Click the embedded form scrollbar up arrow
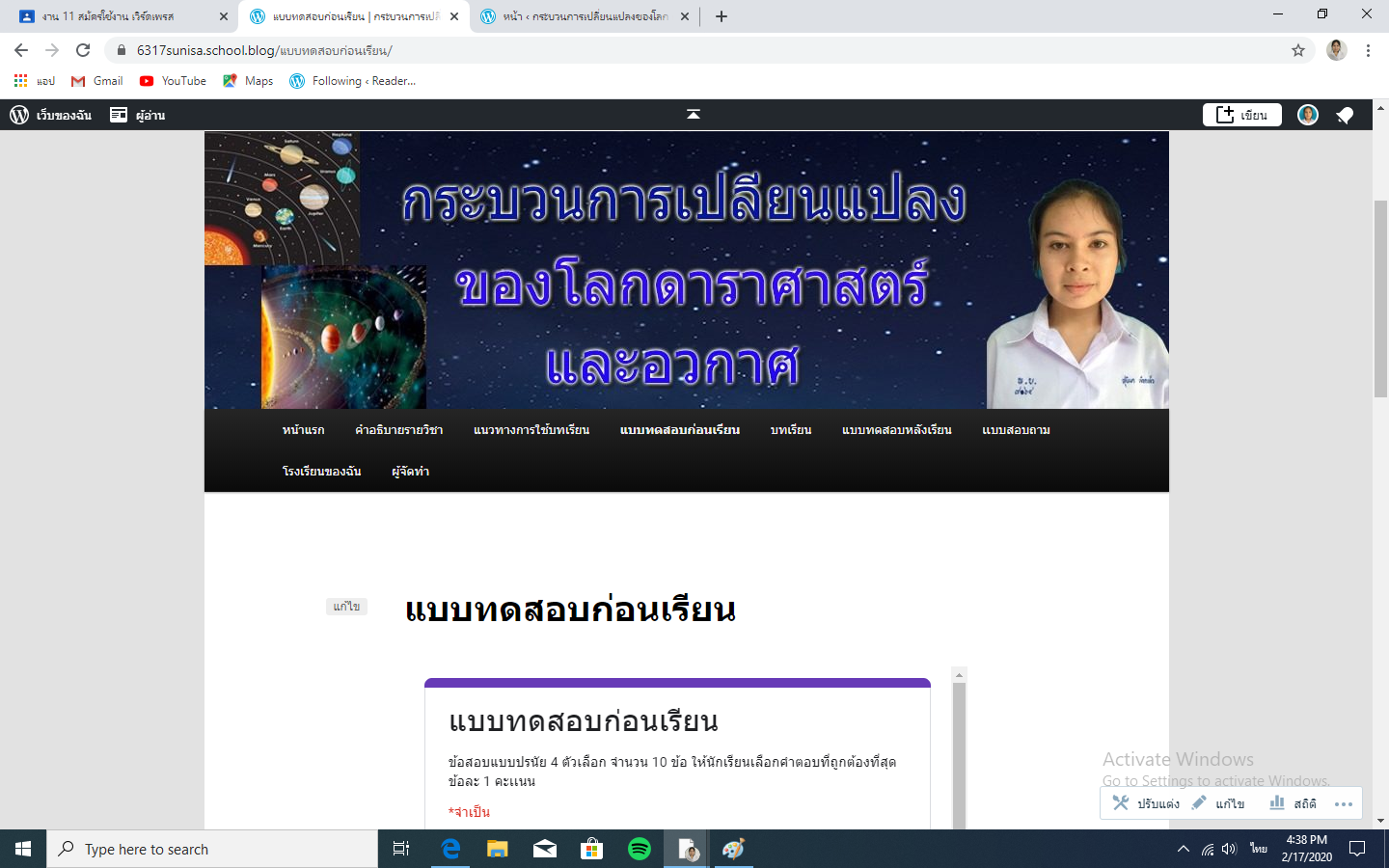The width and height of the screenshot is (1389, 868). [959, 675]
